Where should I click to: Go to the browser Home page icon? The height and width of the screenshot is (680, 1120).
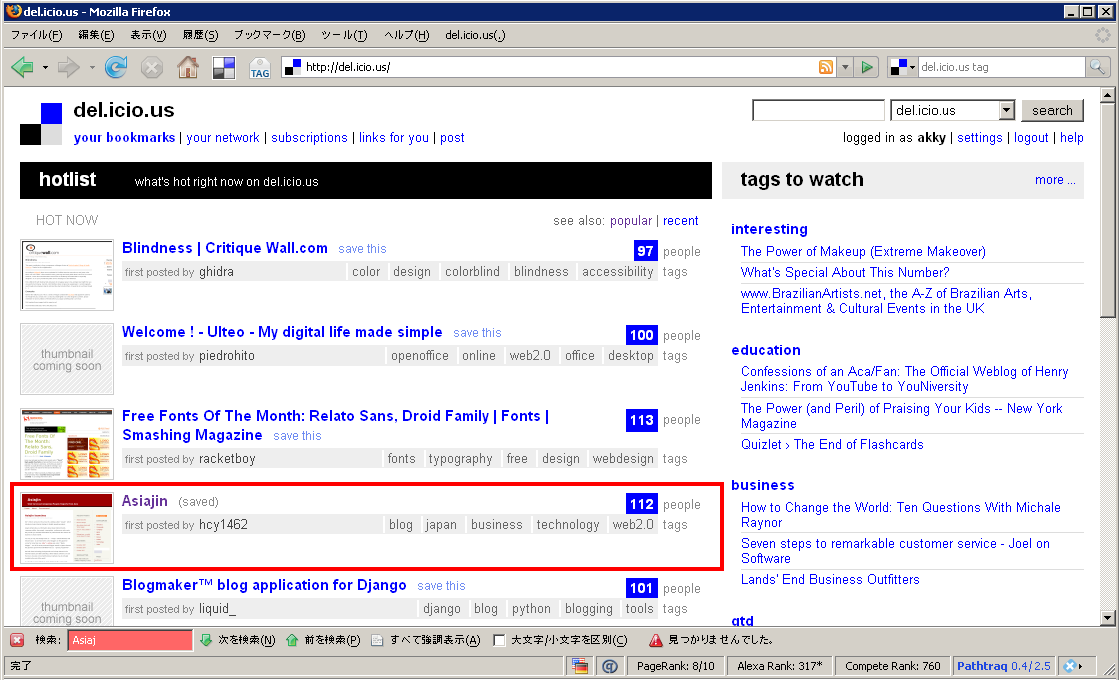[x=187, y=67]
